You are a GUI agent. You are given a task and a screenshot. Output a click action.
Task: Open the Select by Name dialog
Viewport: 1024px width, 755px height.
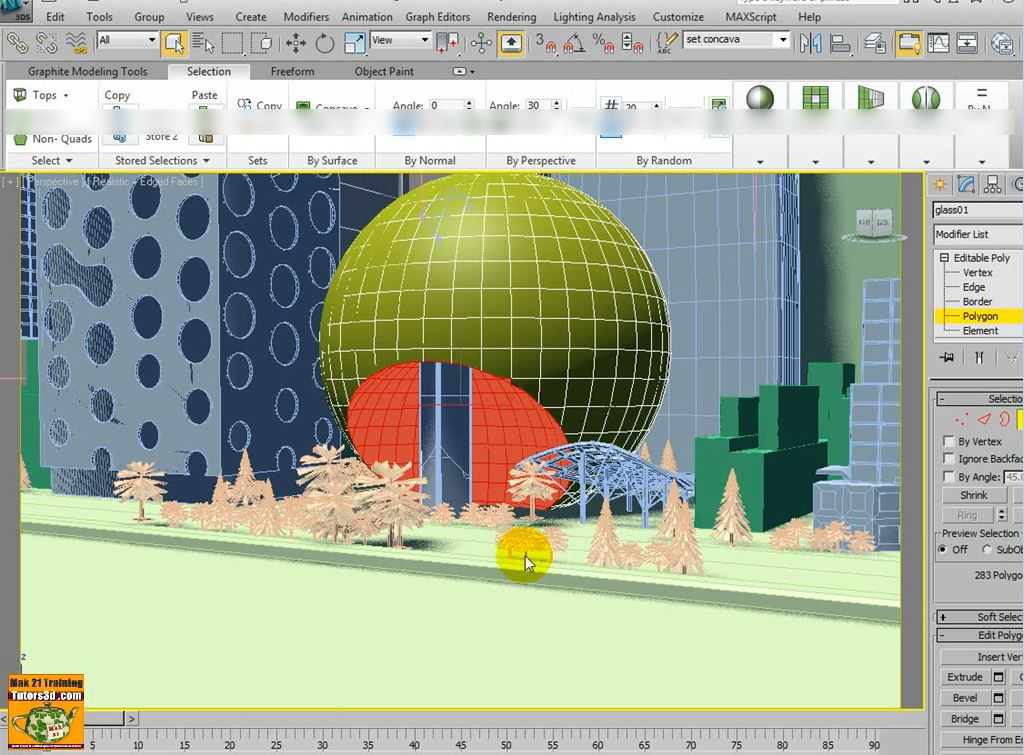pos(202,44)
